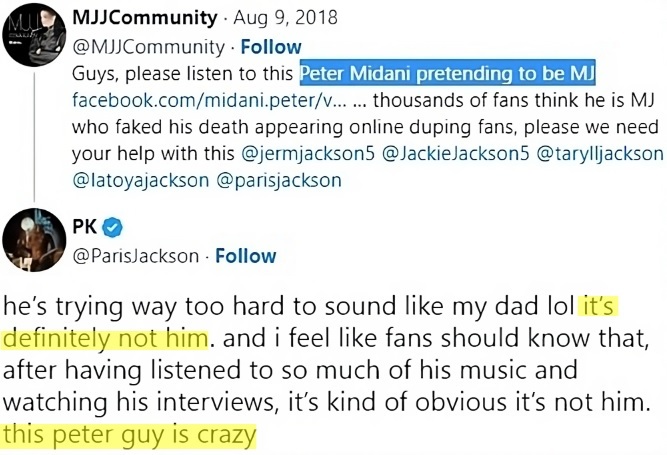Open the @tarylljackson mention
667x455 pixels.
coord(600,154)
